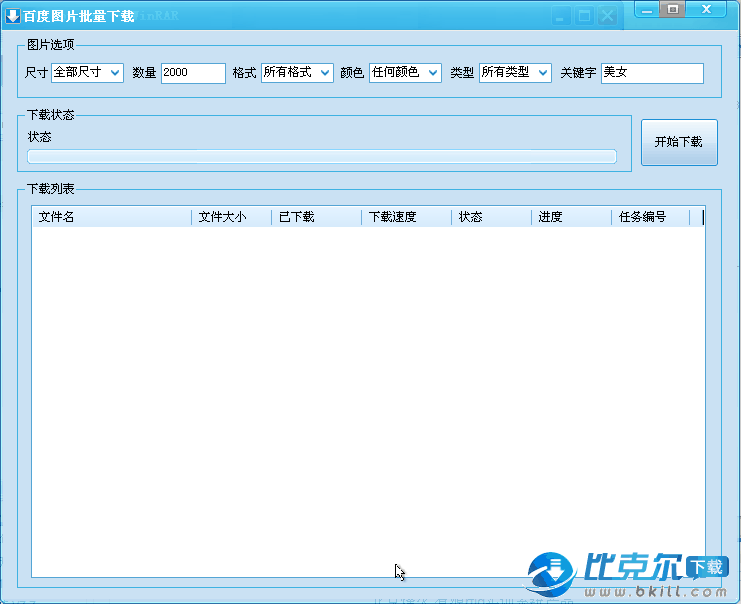Close the 百度图片批量下载 window
The width and height of the screenshot is (741, 604).
coord(708,9)
